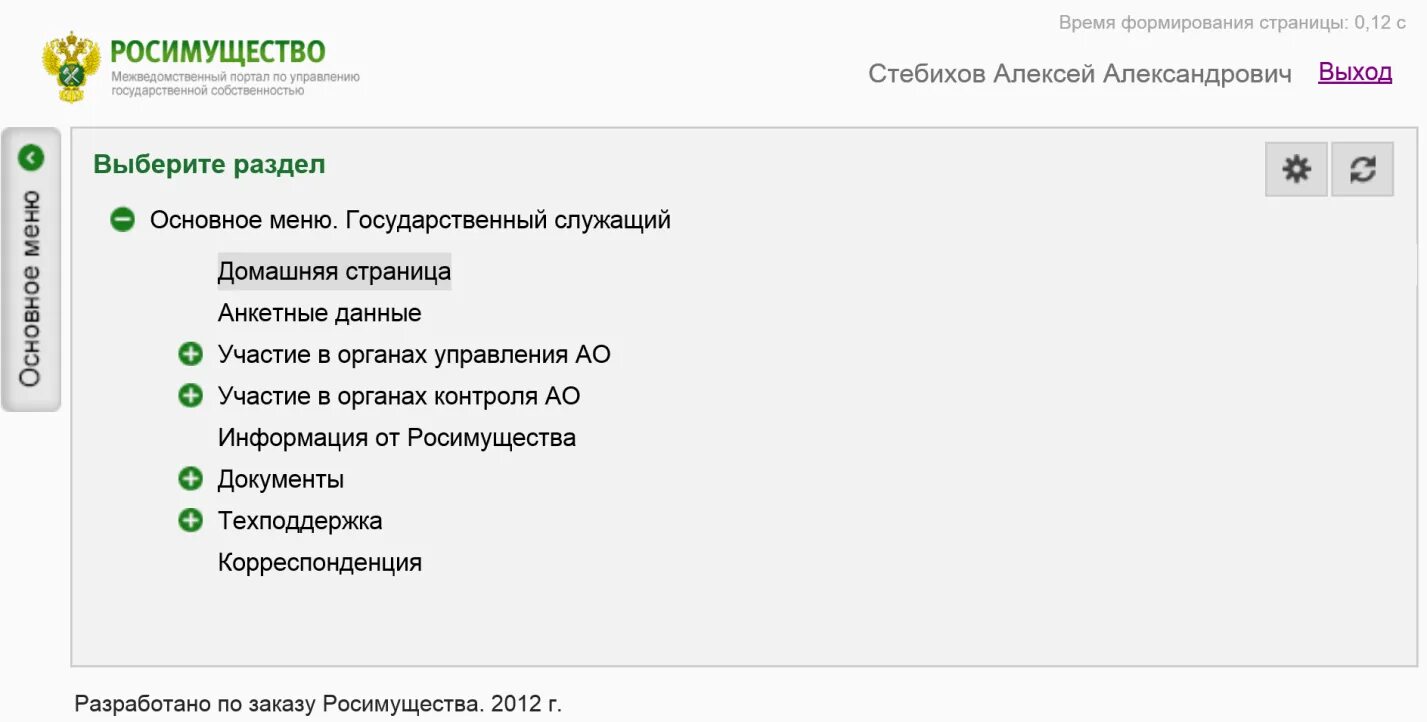The image size is (1427, 722).
Task: Open Корреспонденция
Action: click(x=320, y=563)
